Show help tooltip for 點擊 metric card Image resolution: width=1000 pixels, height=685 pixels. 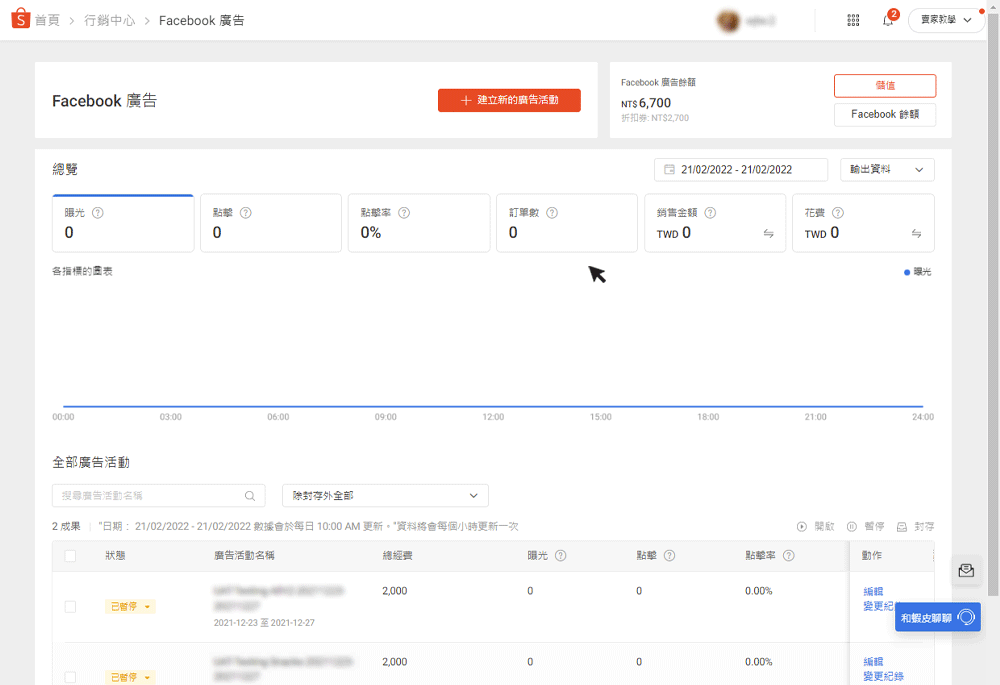click(246, 213)
